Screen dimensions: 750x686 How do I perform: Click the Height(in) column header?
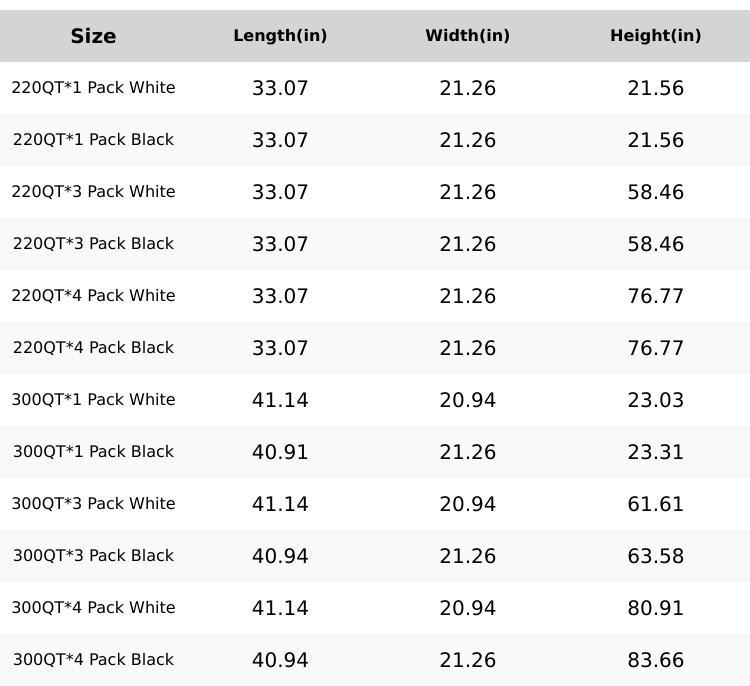[x=655, y=36]
